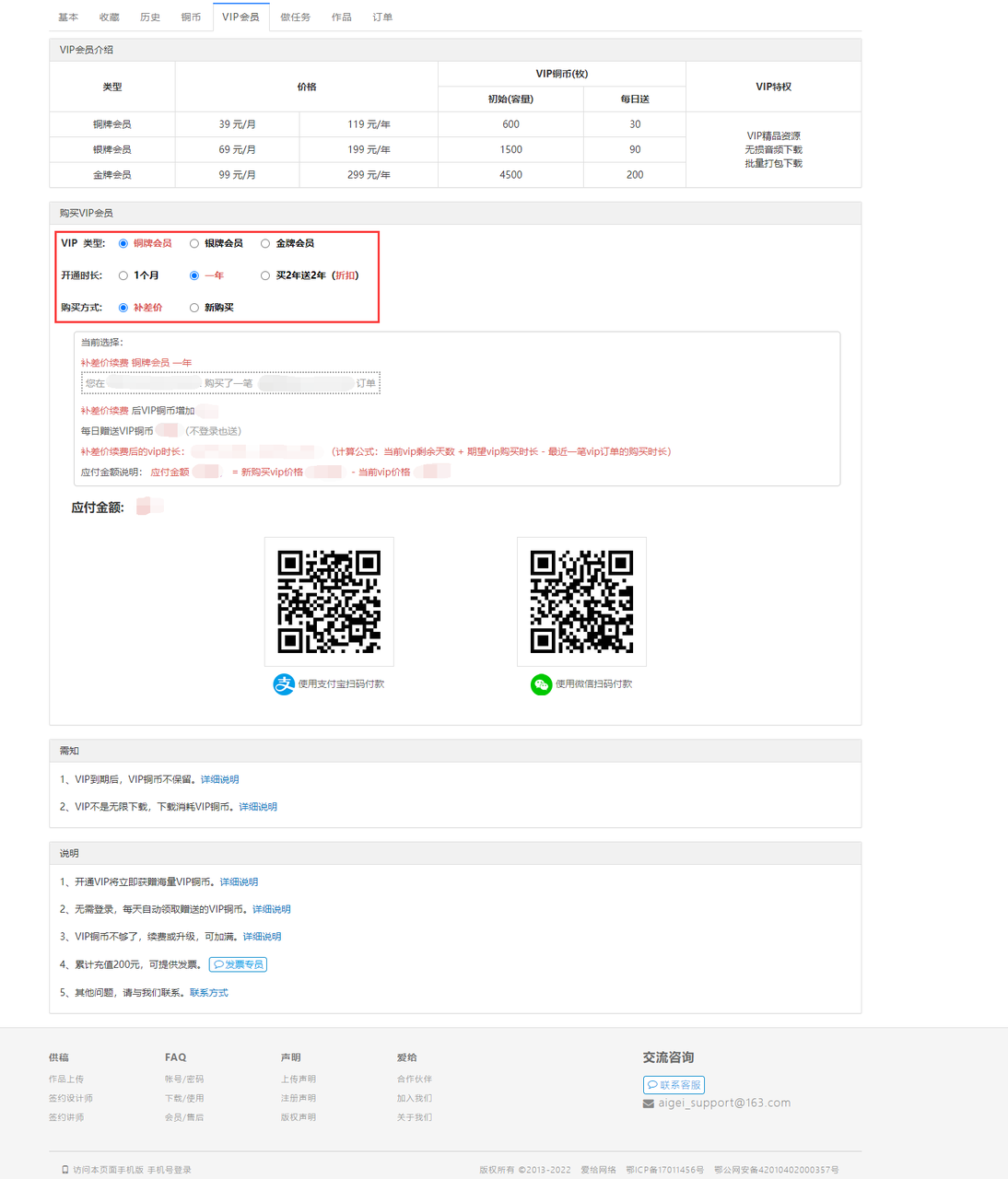Switch to the 作品 tab

[342, 18]
